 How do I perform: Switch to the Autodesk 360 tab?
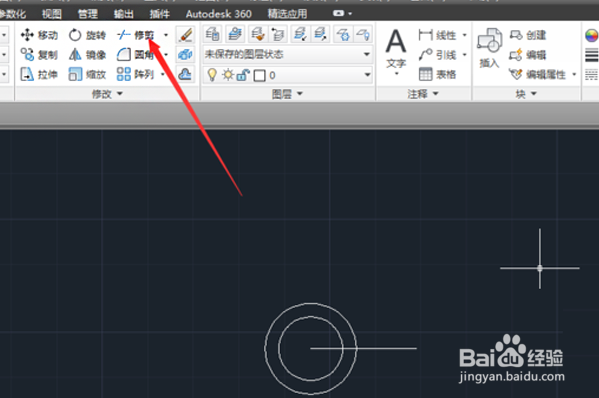[x=219, y=14]
